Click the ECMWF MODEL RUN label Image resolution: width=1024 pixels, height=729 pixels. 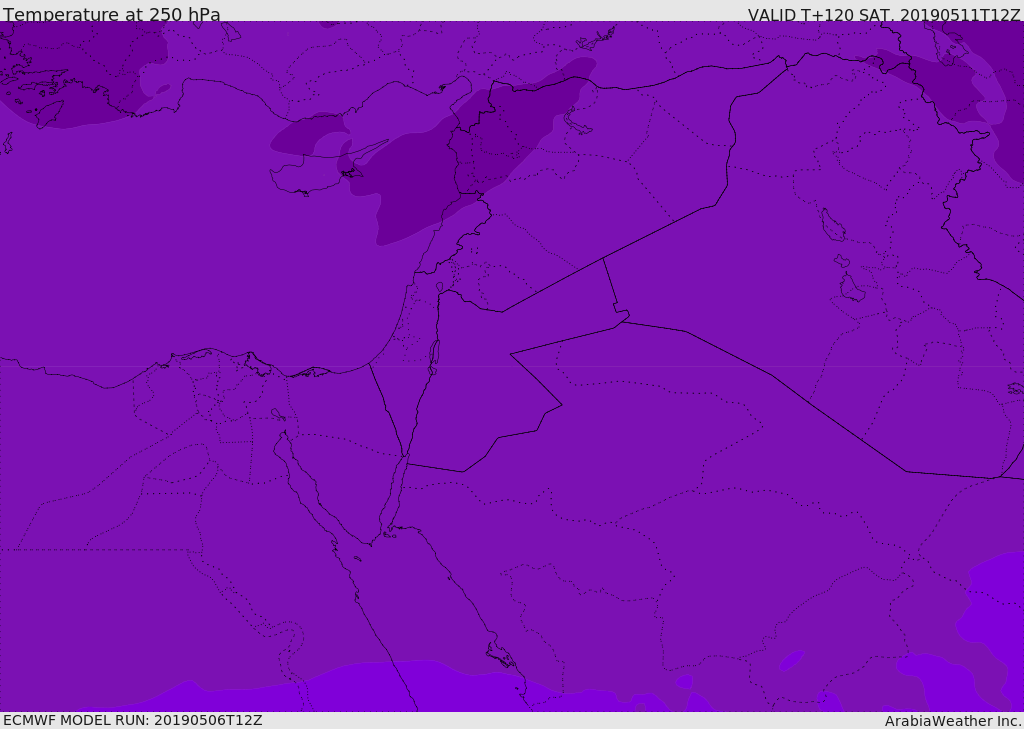(133, 720)
